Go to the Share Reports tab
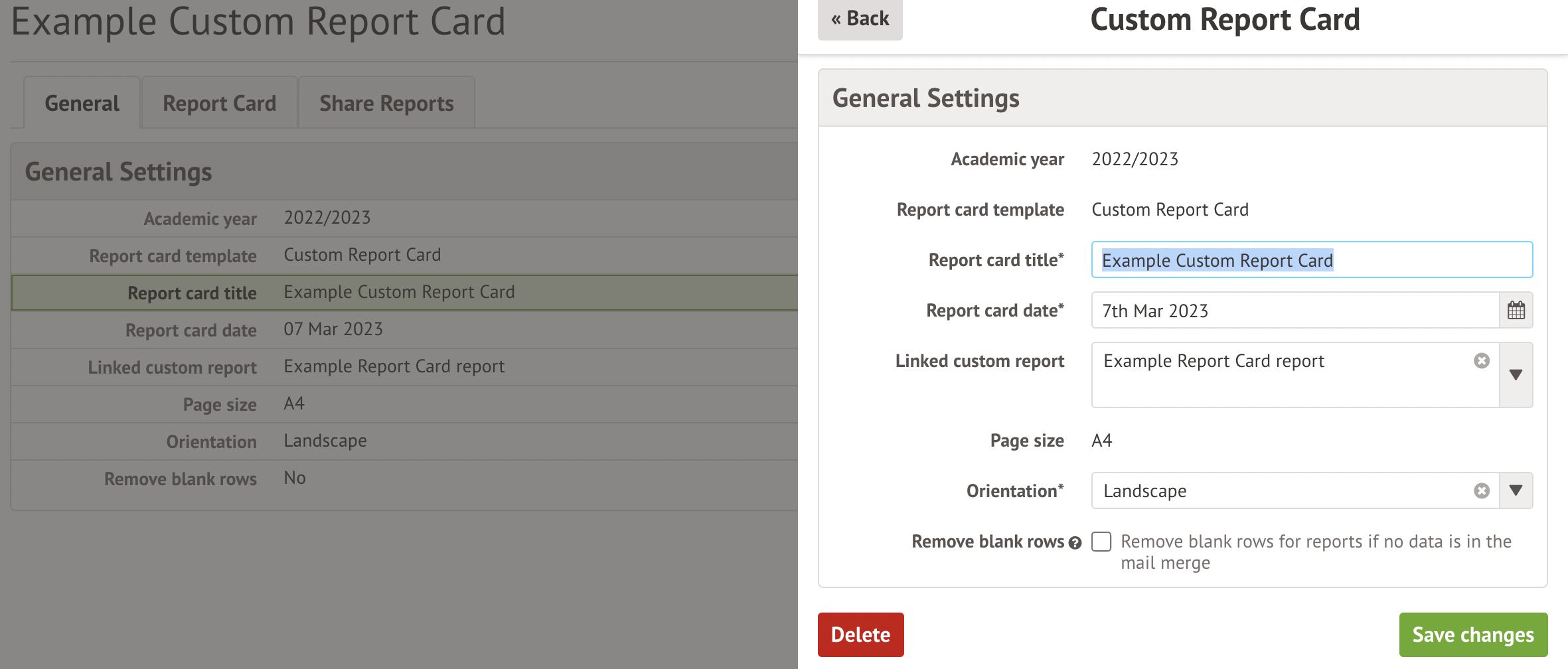 386,104
